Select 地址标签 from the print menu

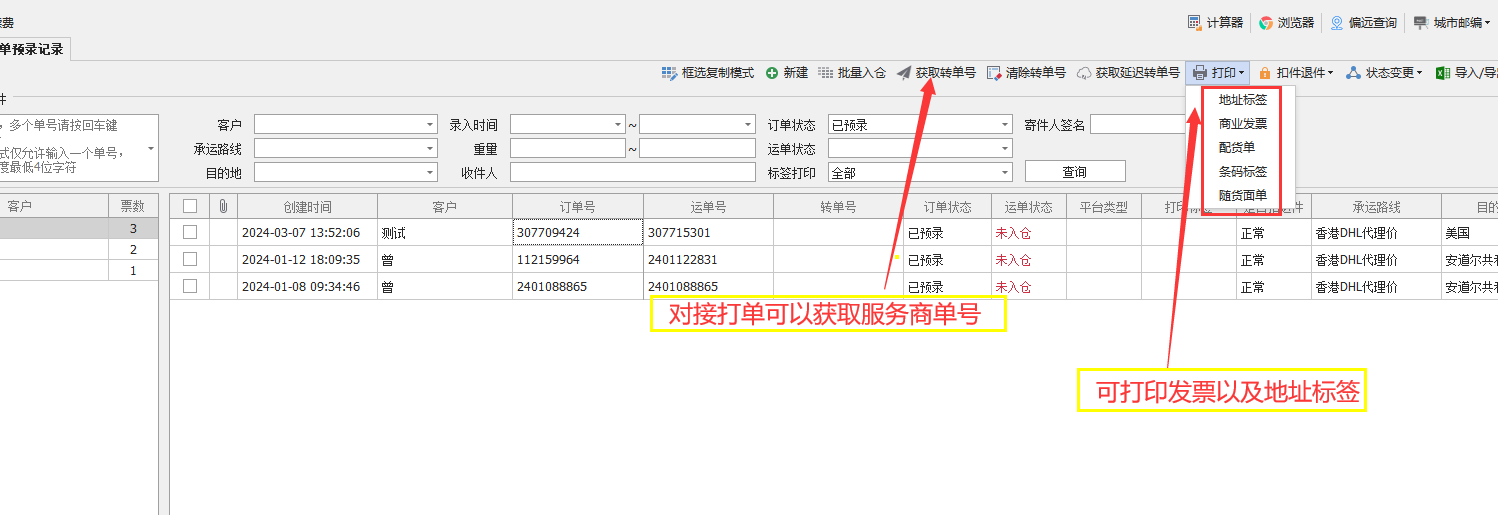click(1242, 100)
